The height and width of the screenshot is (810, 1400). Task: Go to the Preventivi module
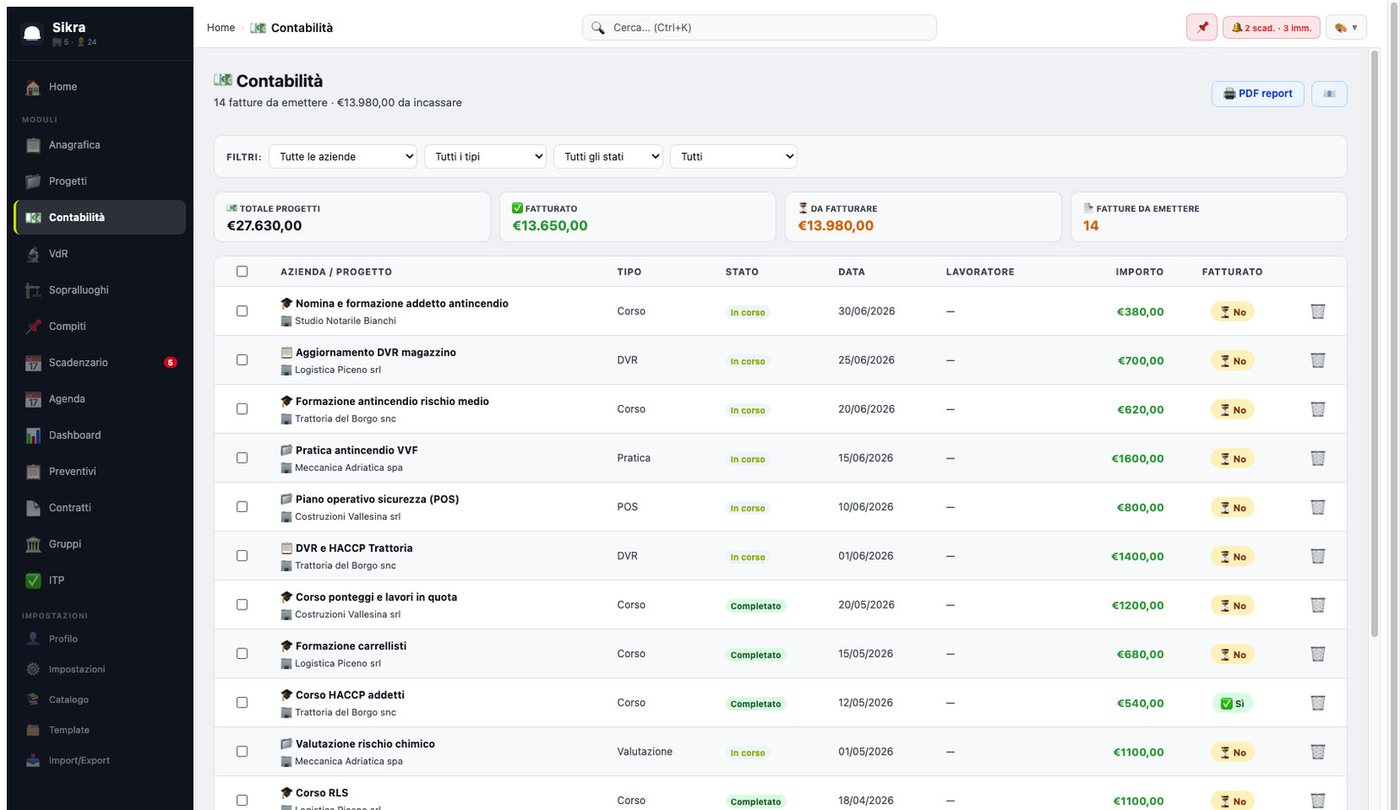[x=100, y=471]
